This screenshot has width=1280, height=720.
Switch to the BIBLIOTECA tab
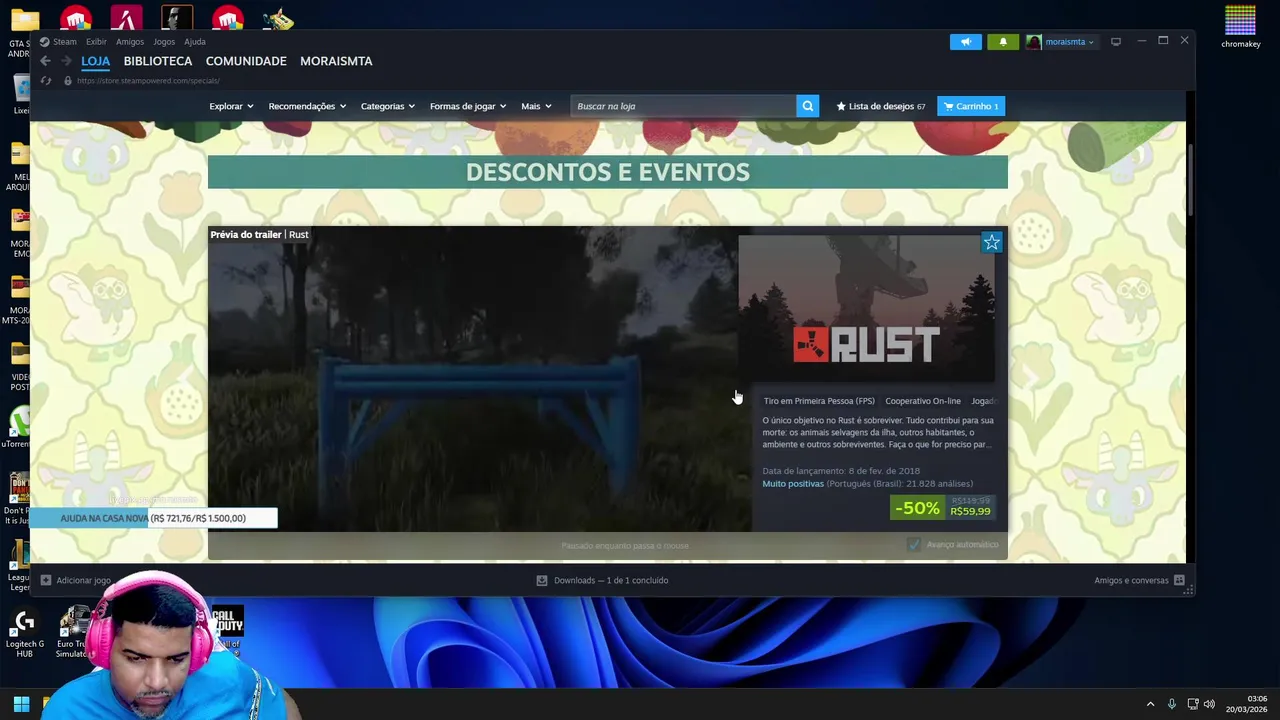pos(158,61)
